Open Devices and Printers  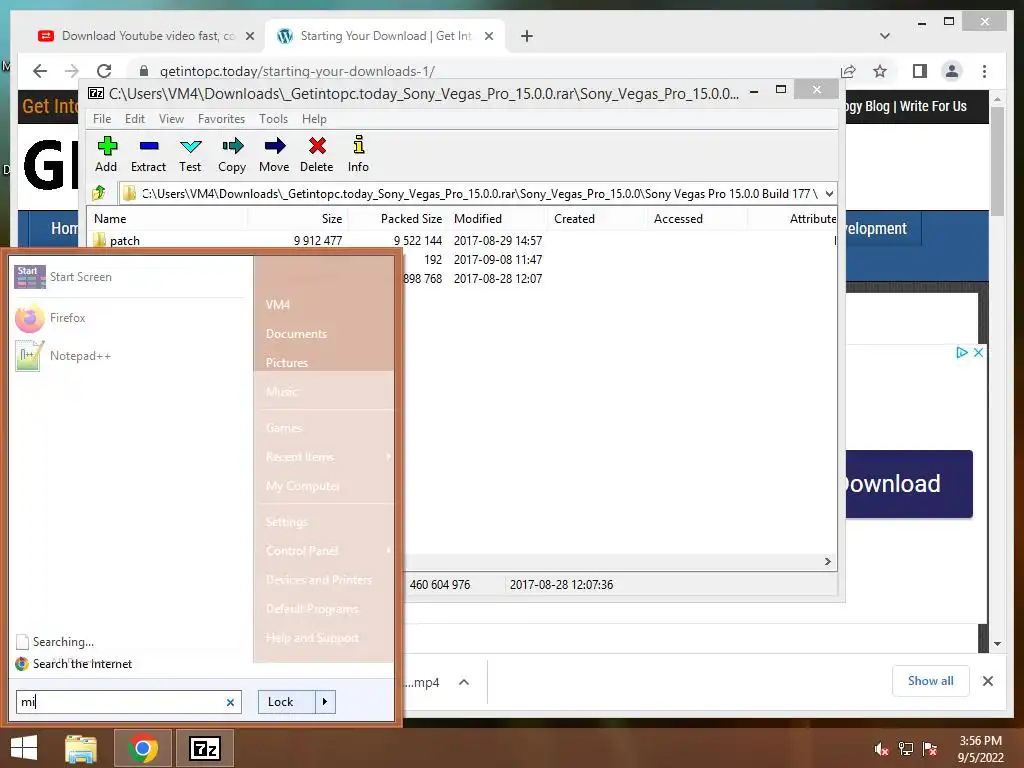(319, 579)
